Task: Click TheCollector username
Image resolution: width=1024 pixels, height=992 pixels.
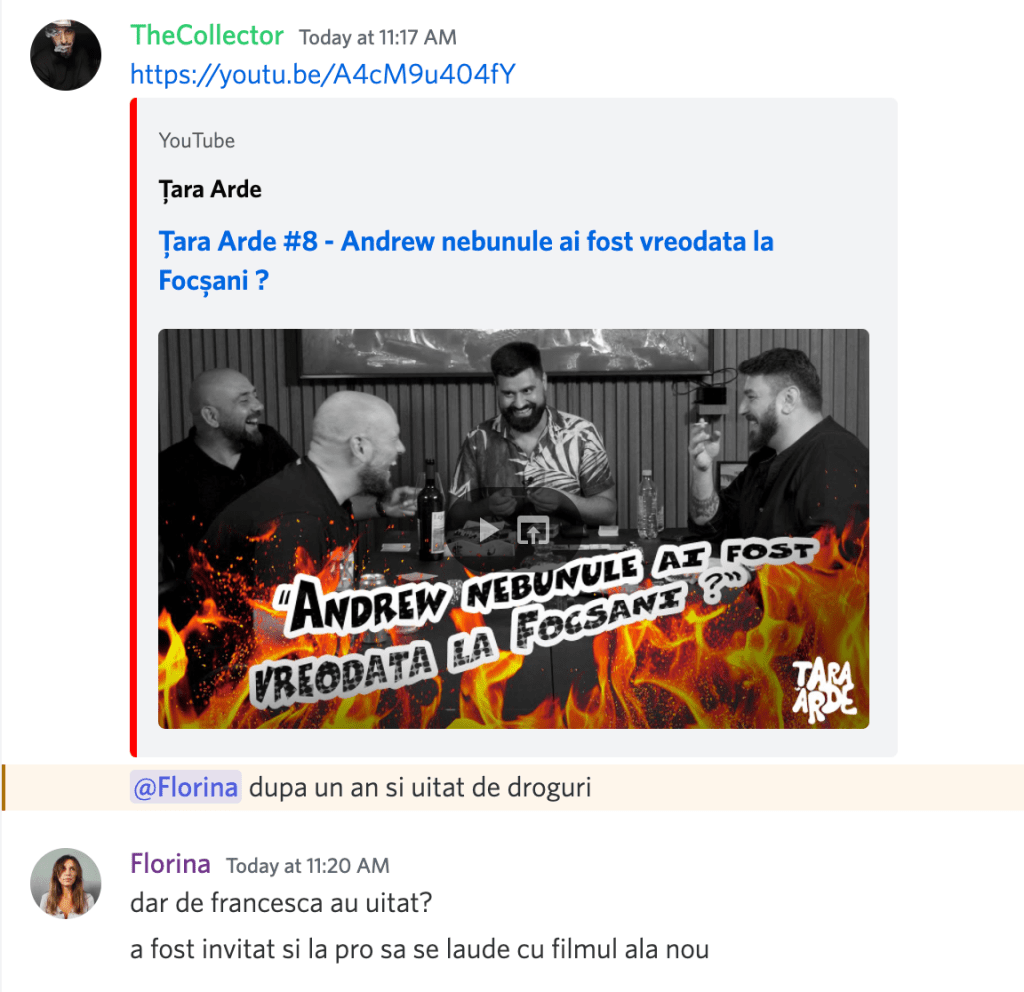Action: (x=206, y=36)
